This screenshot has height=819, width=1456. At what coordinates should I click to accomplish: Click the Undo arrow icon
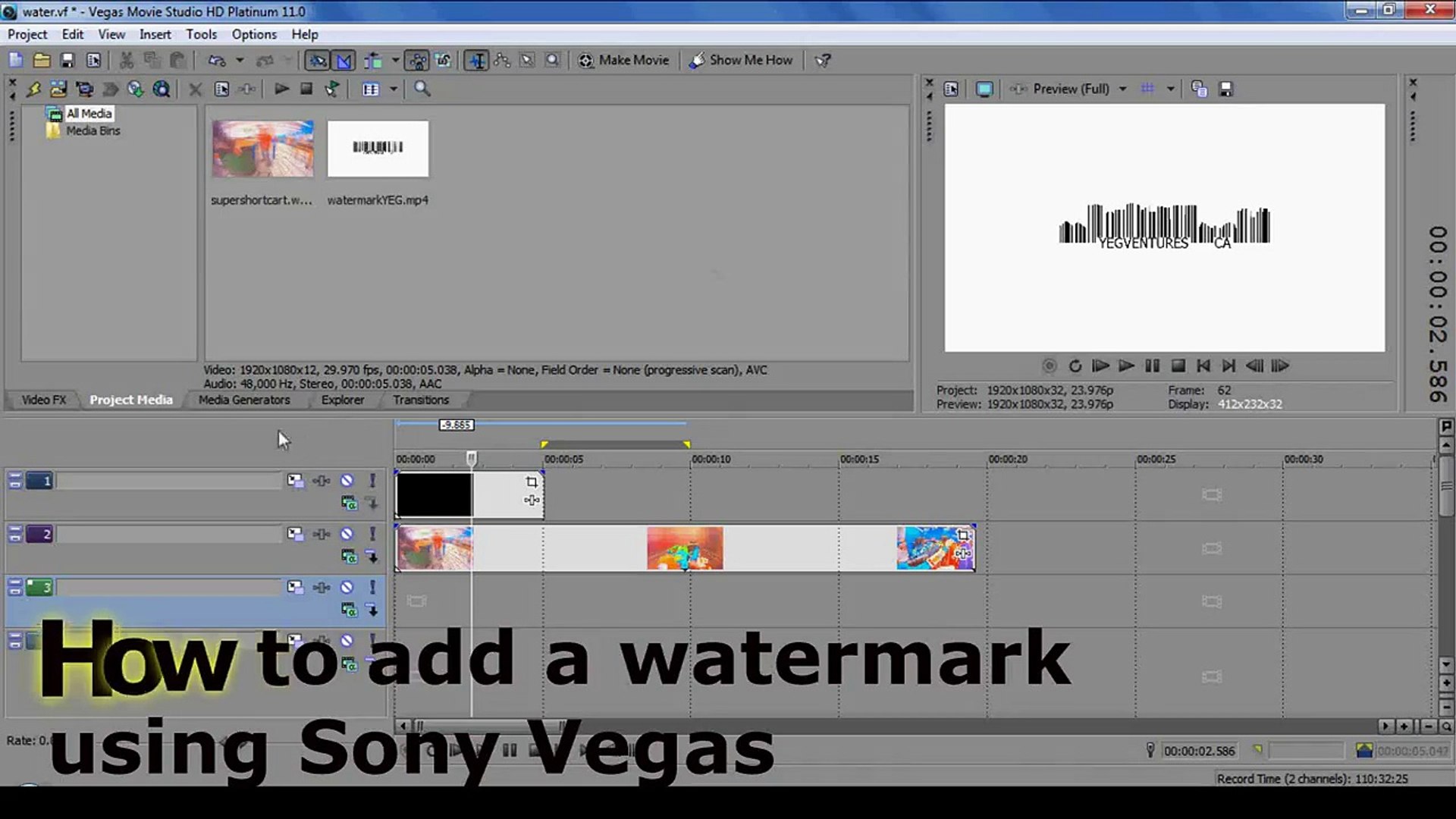coord(217,60)
